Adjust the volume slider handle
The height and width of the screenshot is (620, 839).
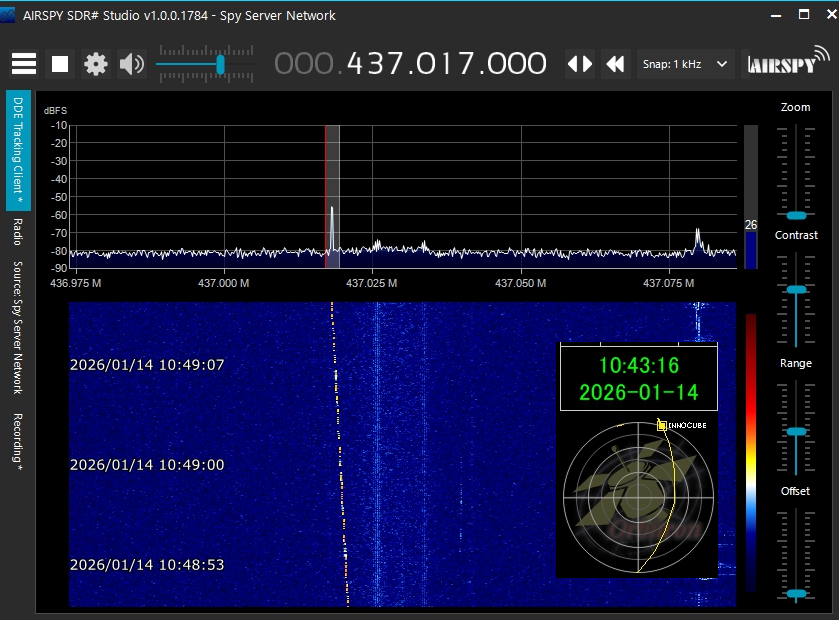[220, 65]
